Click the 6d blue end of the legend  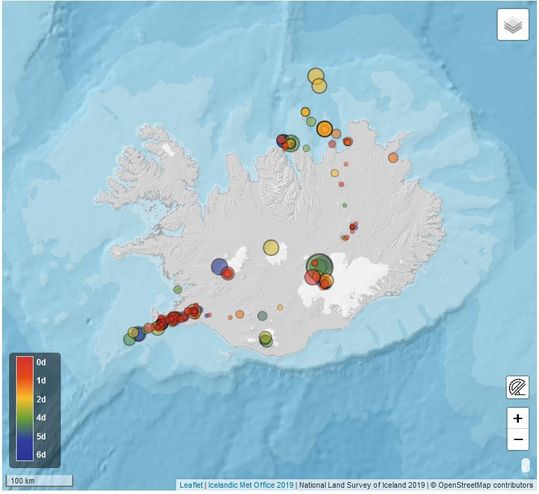point(25,454)
